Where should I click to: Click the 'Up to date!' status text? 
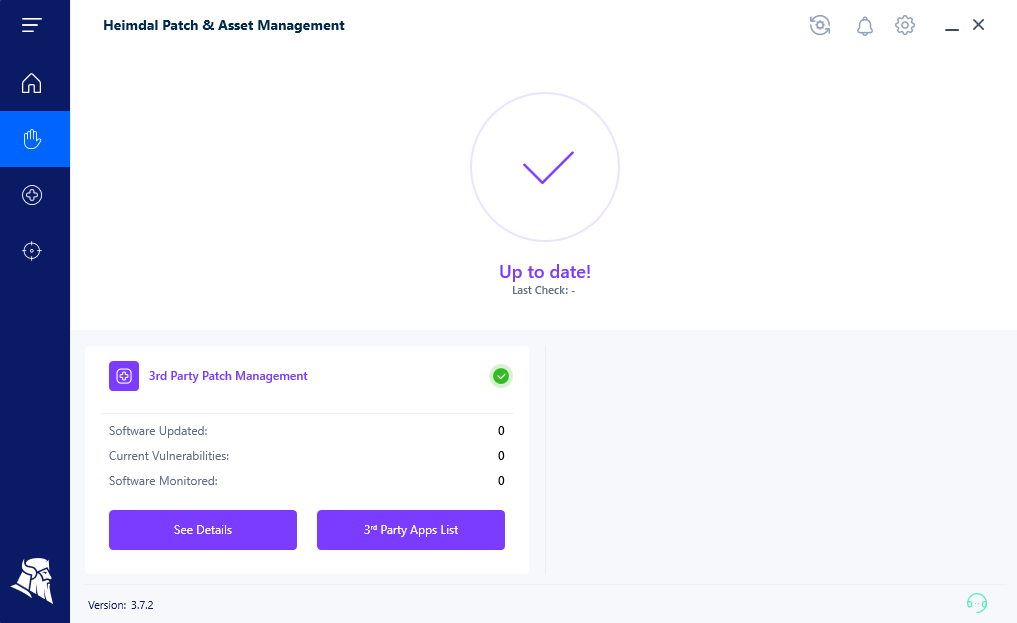point(545,272)
